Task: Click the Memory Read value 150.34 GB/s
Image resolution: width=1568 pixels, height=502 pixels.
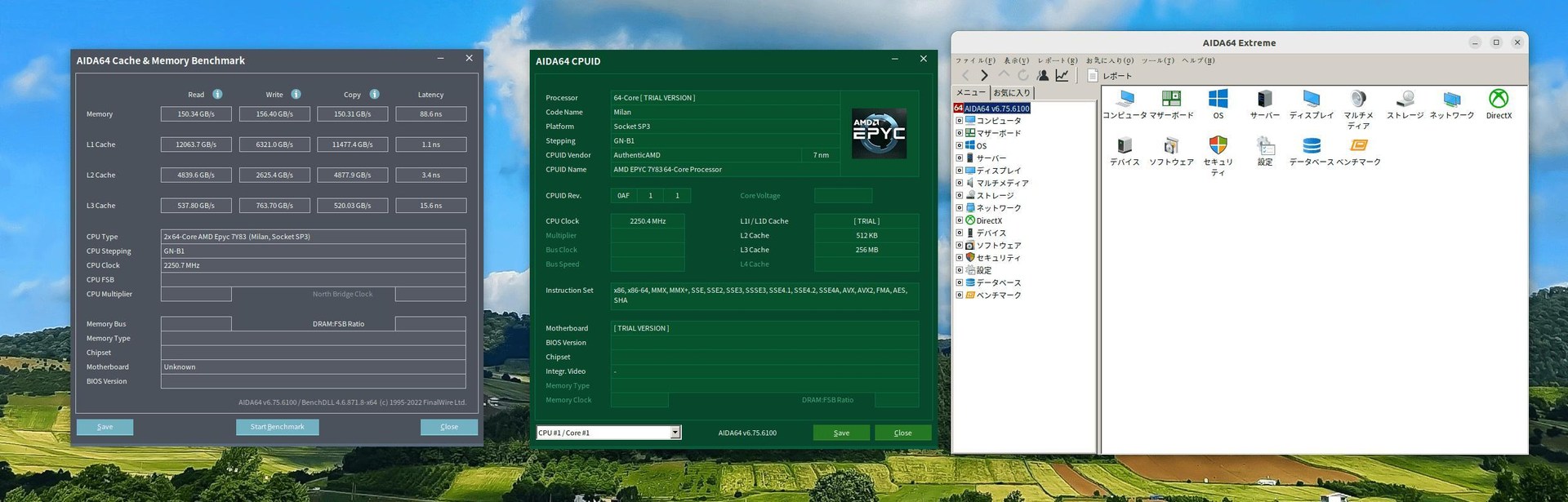Action: [196, 114]
